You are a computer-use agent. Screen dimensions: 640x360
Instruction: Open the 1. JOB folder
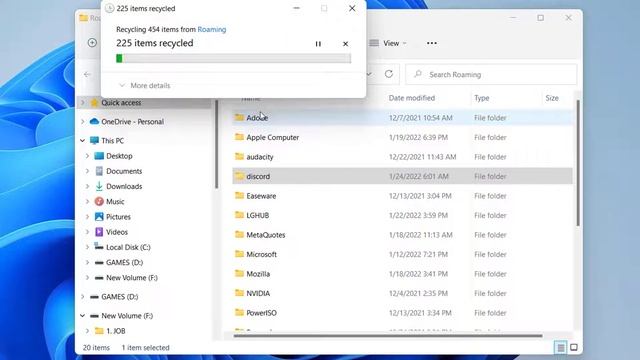[116, 331]
